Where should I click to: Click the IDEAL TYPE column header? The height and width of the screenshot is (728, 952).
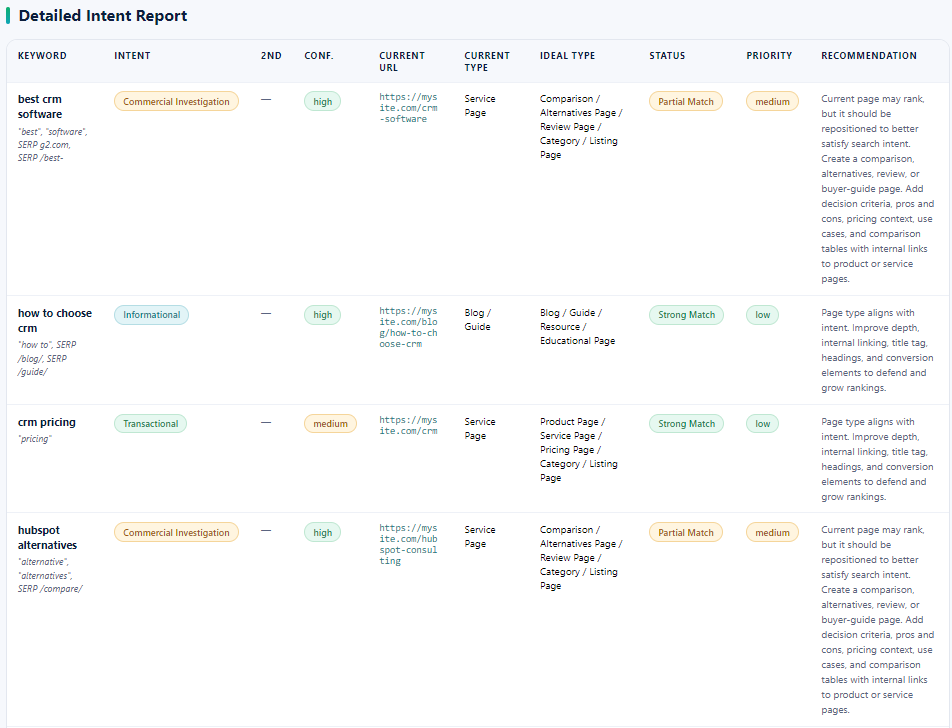[567, 56]
